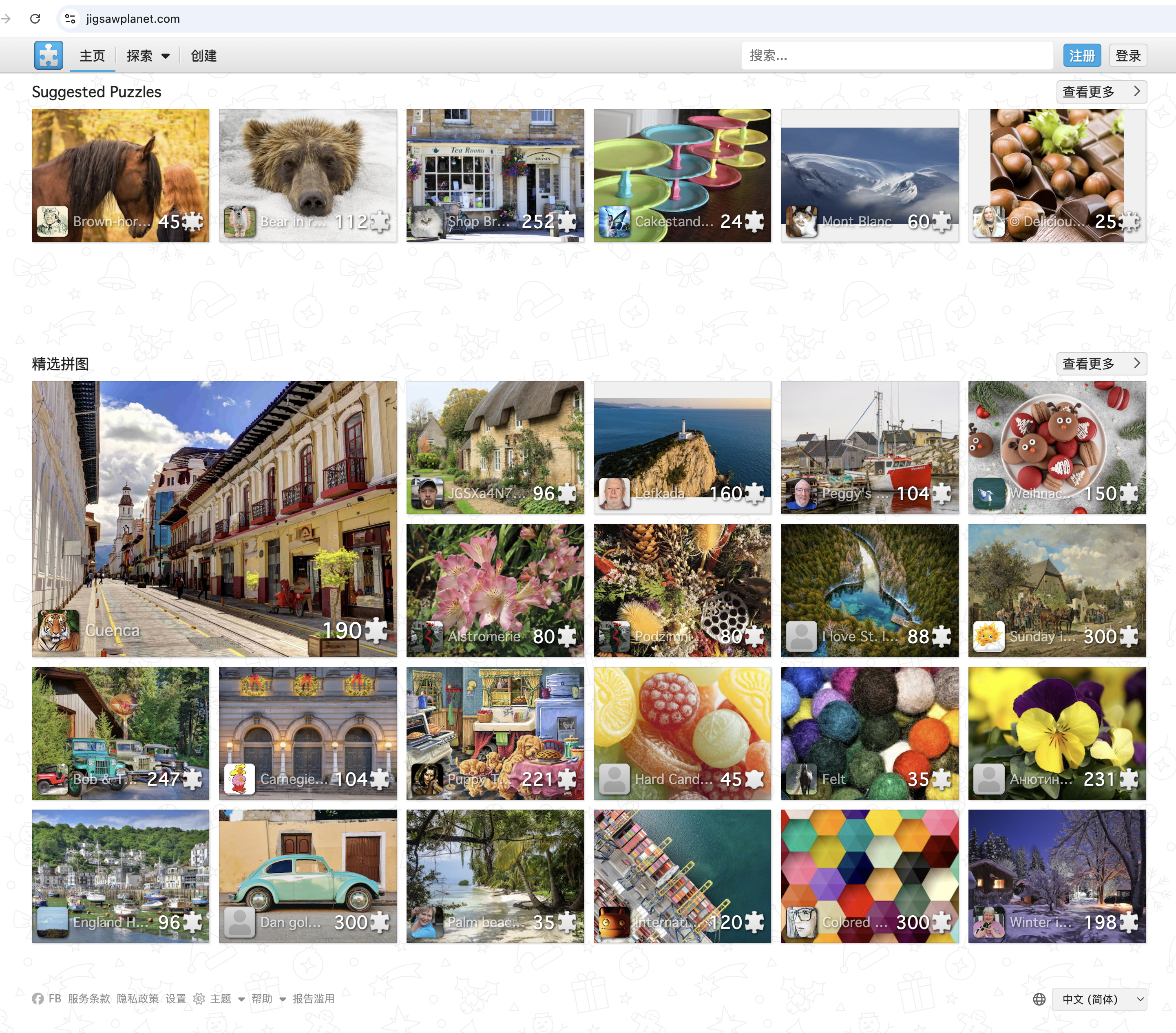The image size is (1176, 1033).
Task: Click the globe language icon
Action: click(x=1039, y=999)
